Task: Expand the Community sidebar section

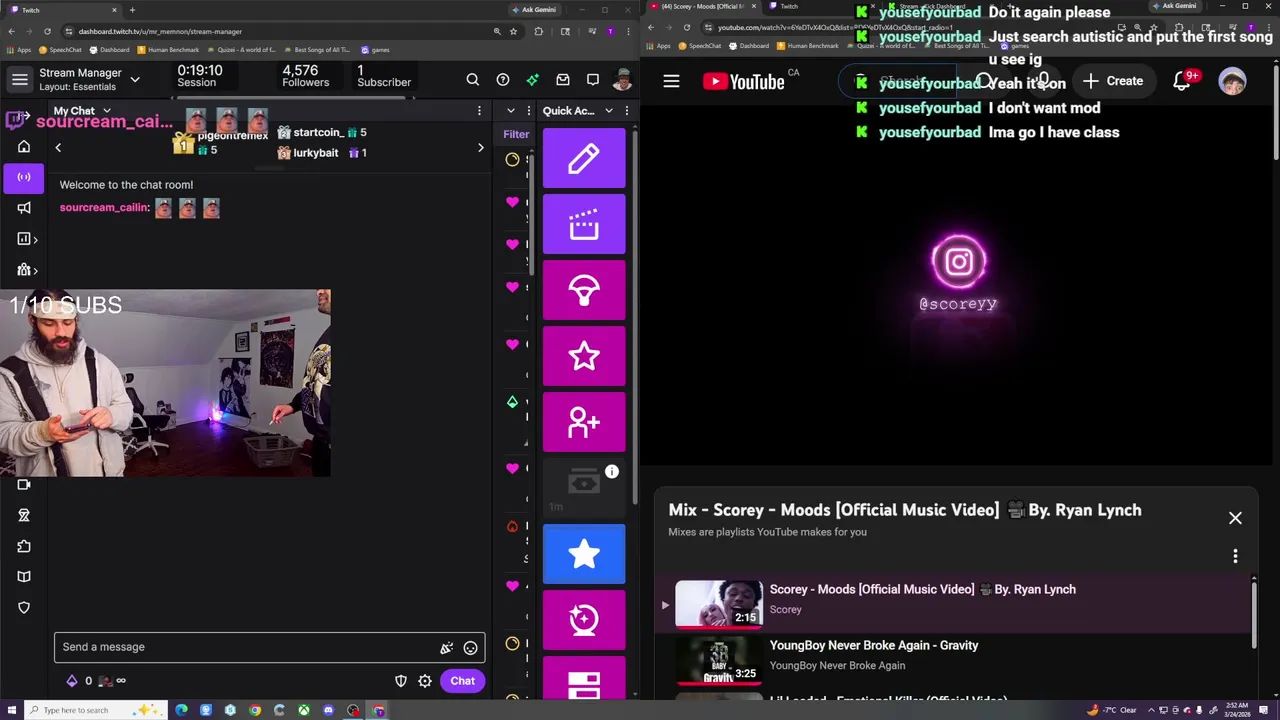Action: coord(28,270)
